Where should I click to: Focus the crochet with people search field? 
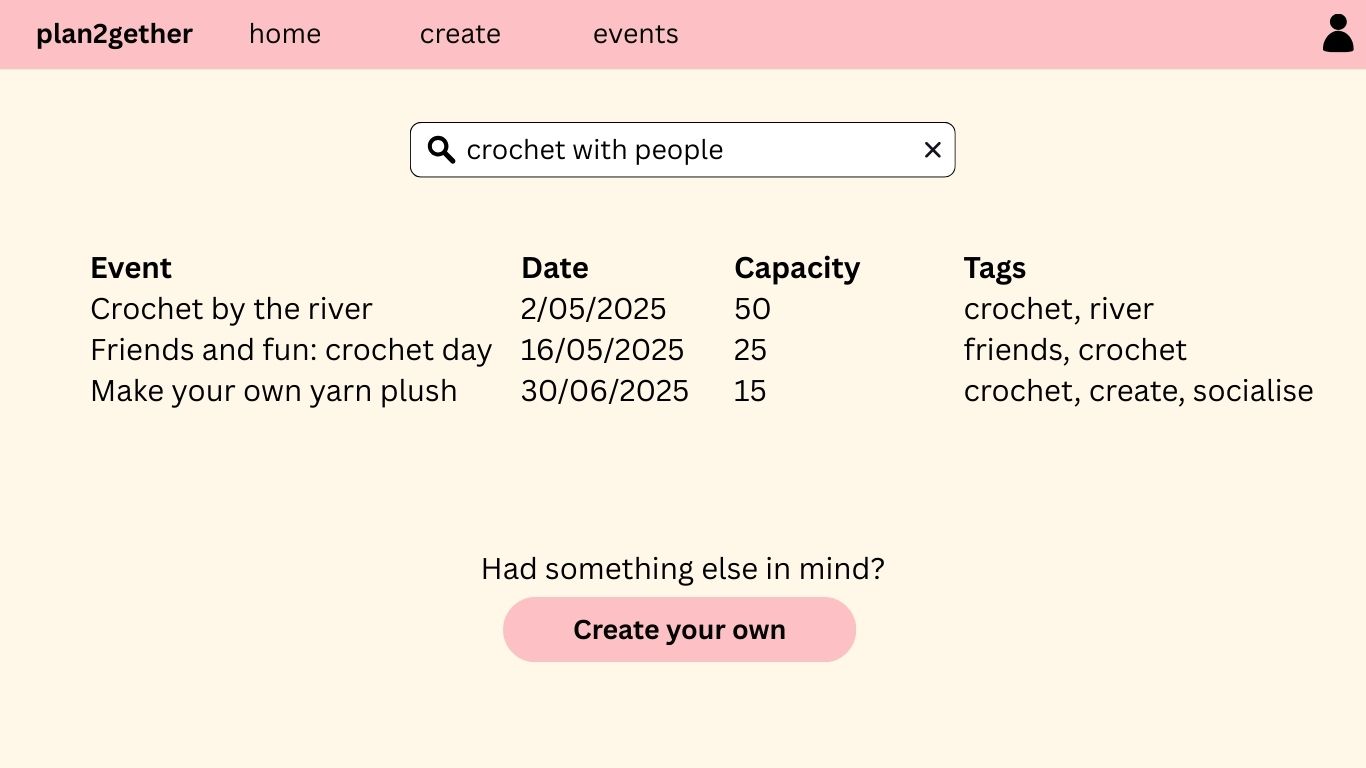[682, 150]
